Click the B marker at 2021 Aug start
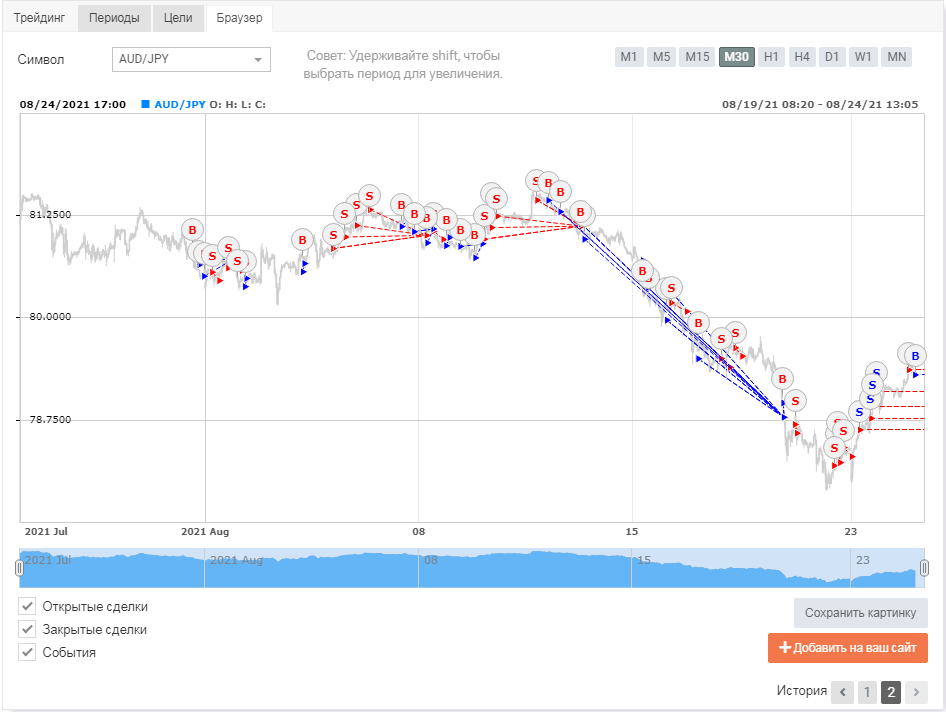 point(192,230)
